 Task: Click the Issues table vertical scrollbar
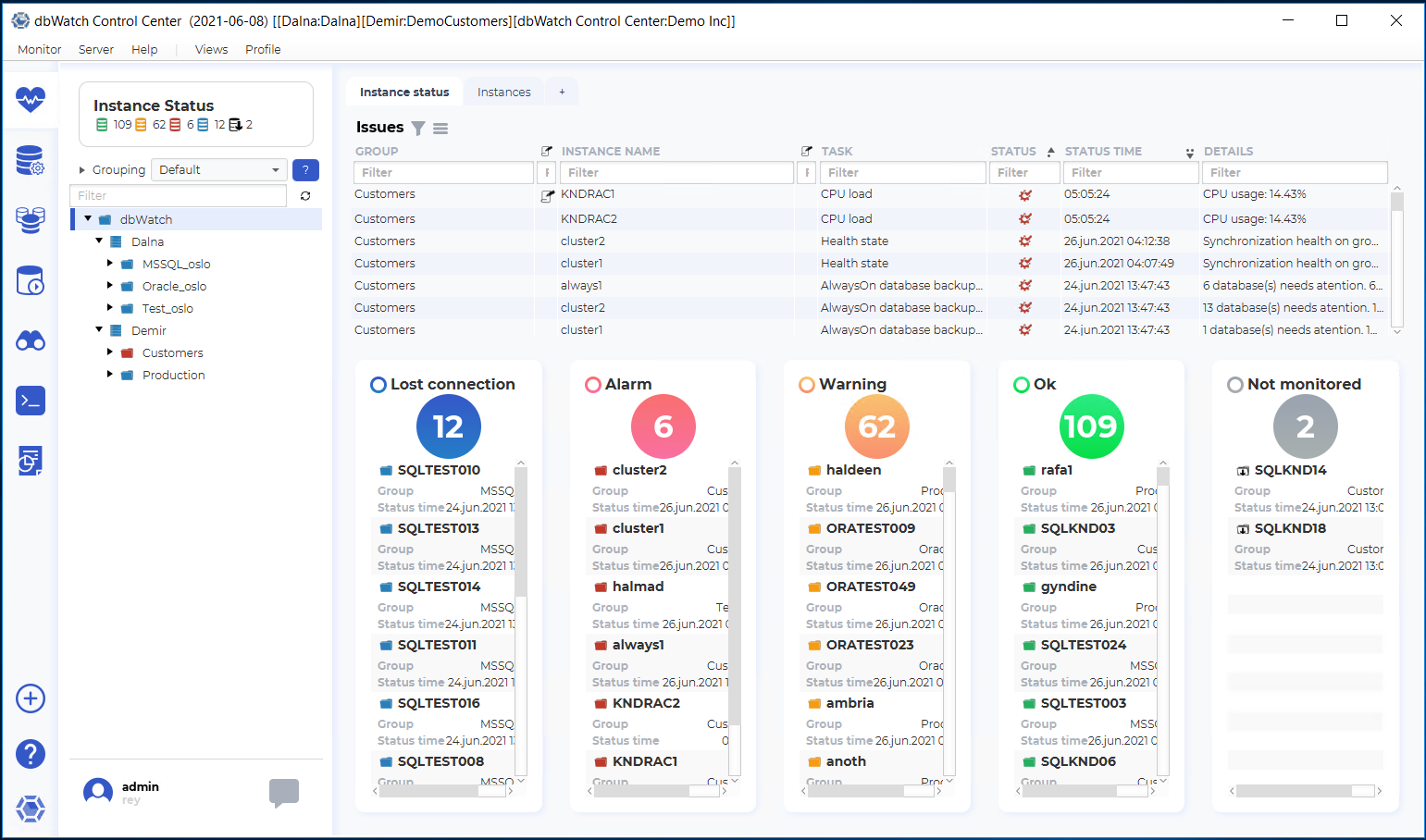[1397, 260]
